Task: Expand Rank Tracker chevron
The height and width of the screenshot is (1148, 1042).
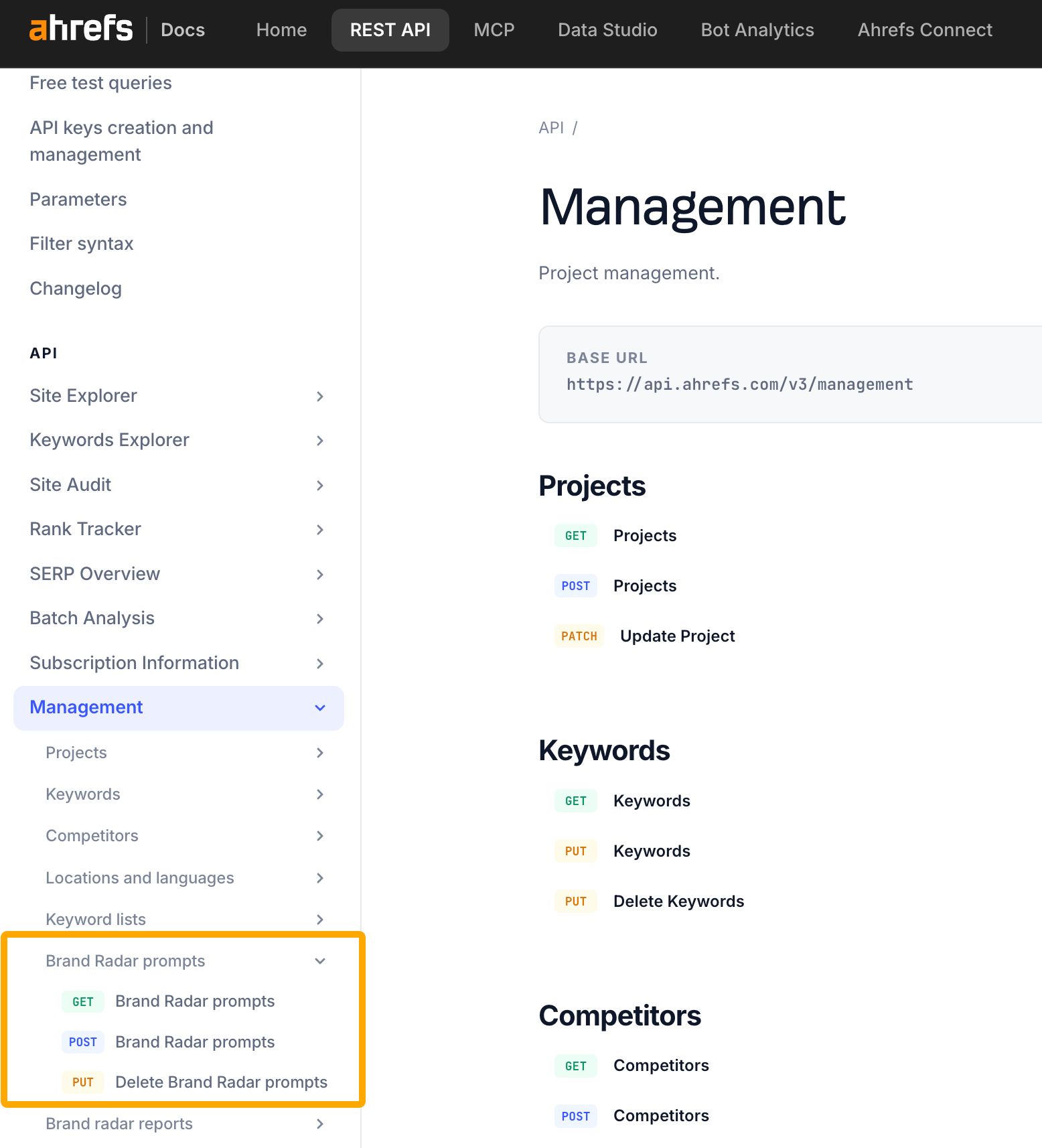Action: [x=320, y=530]
